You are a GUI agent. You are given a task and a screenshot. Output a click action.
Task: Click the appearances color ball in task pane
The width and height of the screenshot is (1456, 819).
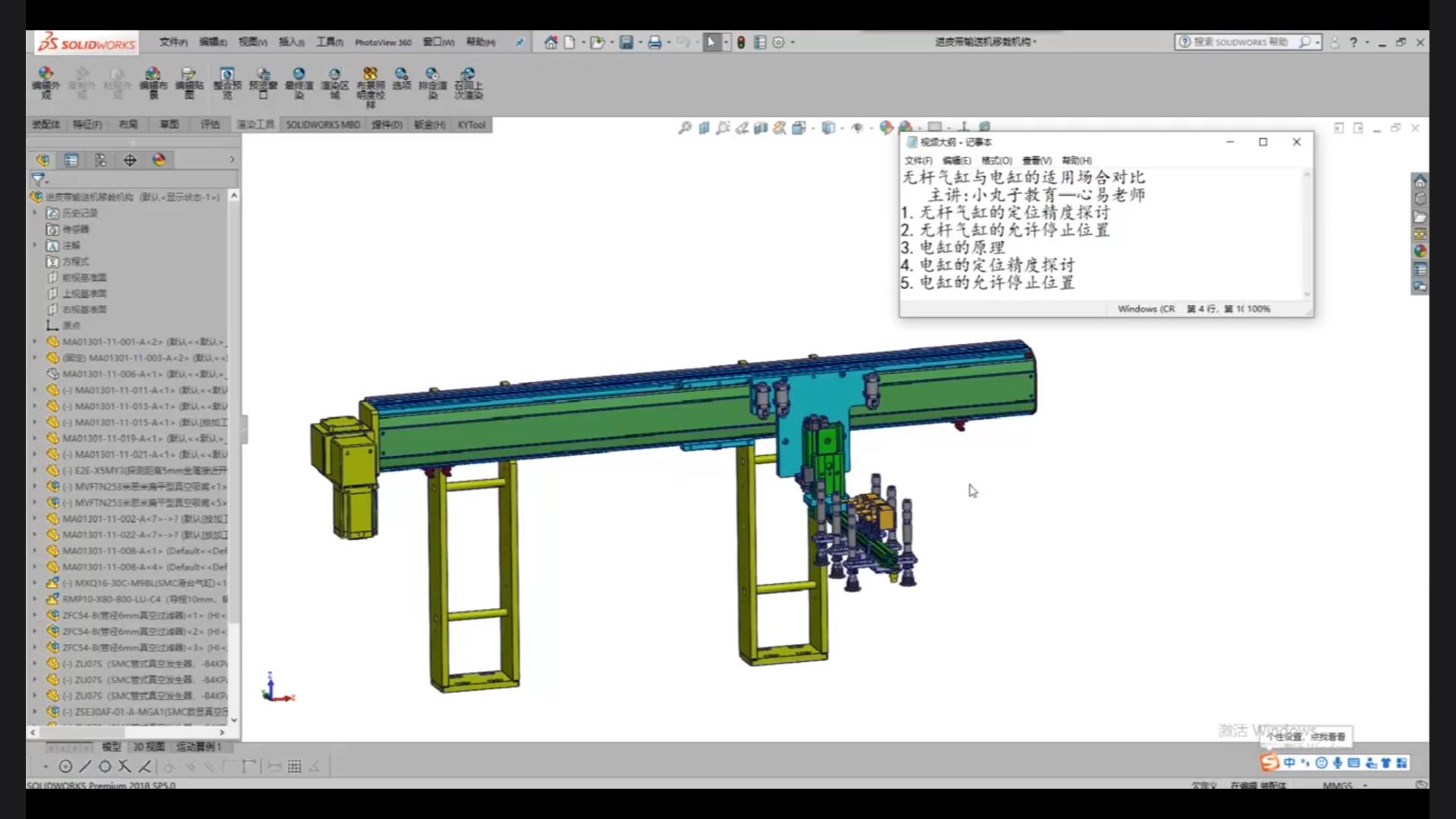point(1420,251)
